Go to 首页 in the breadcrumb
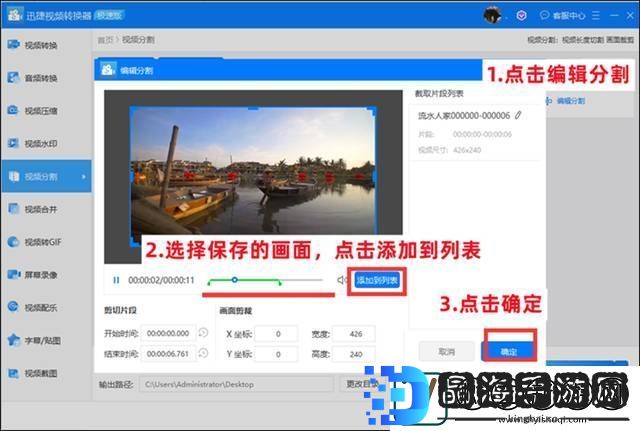Image resolution: width=640 pixels, height=431 pixels. click(x=105, y=40)
